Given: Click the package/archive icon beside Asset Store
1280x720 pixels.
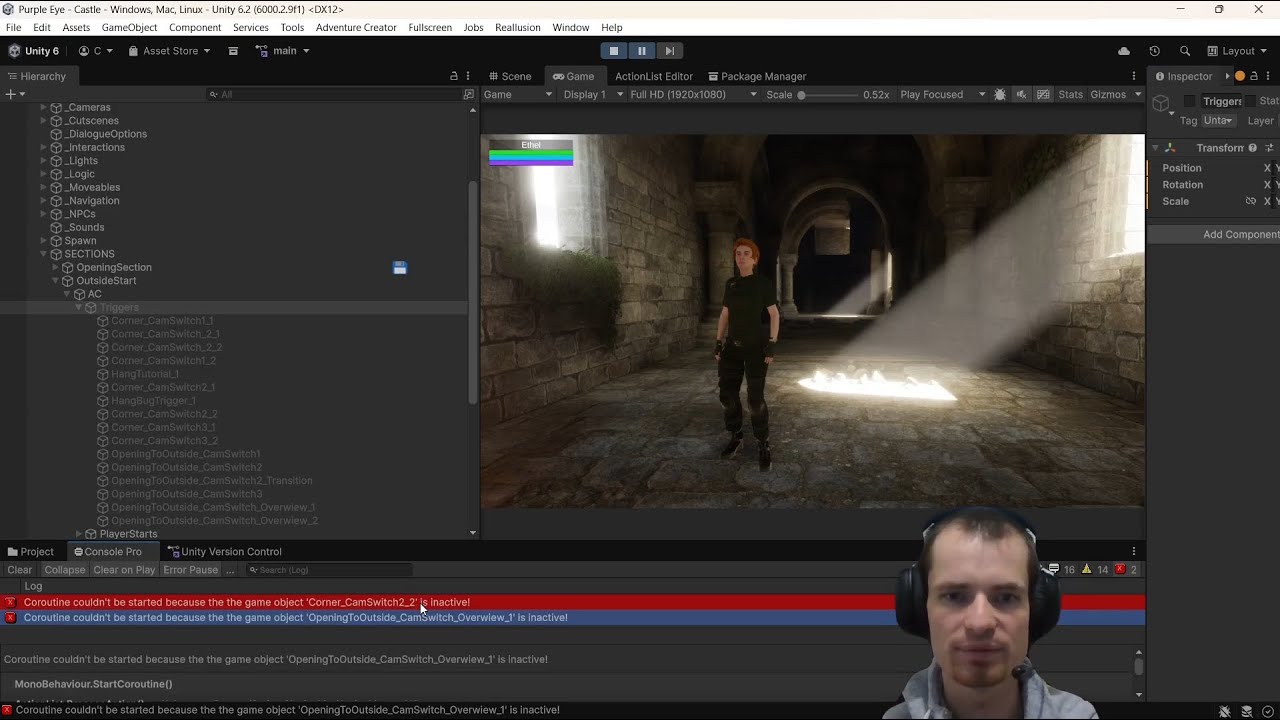Looking at the screenshot, I should point(233,51).
